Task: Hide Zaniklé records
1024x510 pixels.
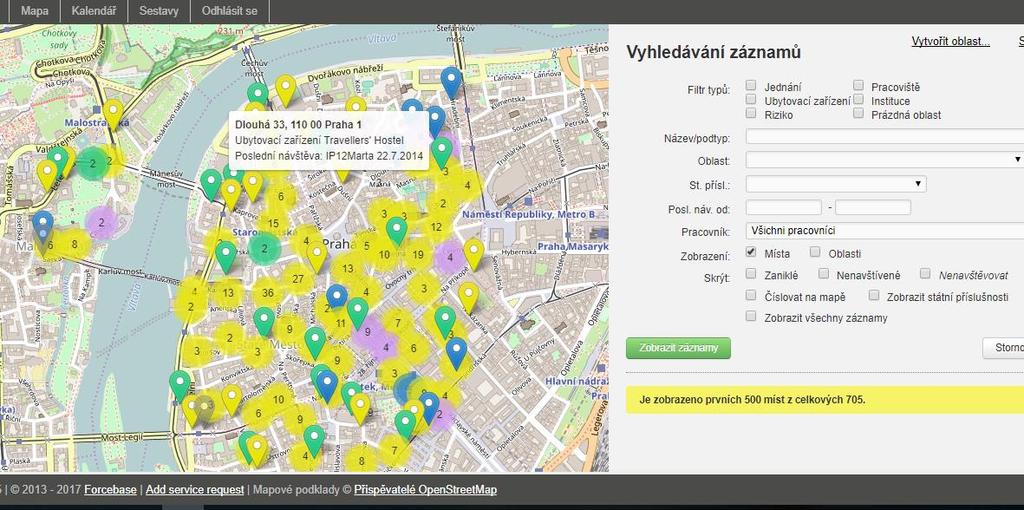Action: (751, 274)
